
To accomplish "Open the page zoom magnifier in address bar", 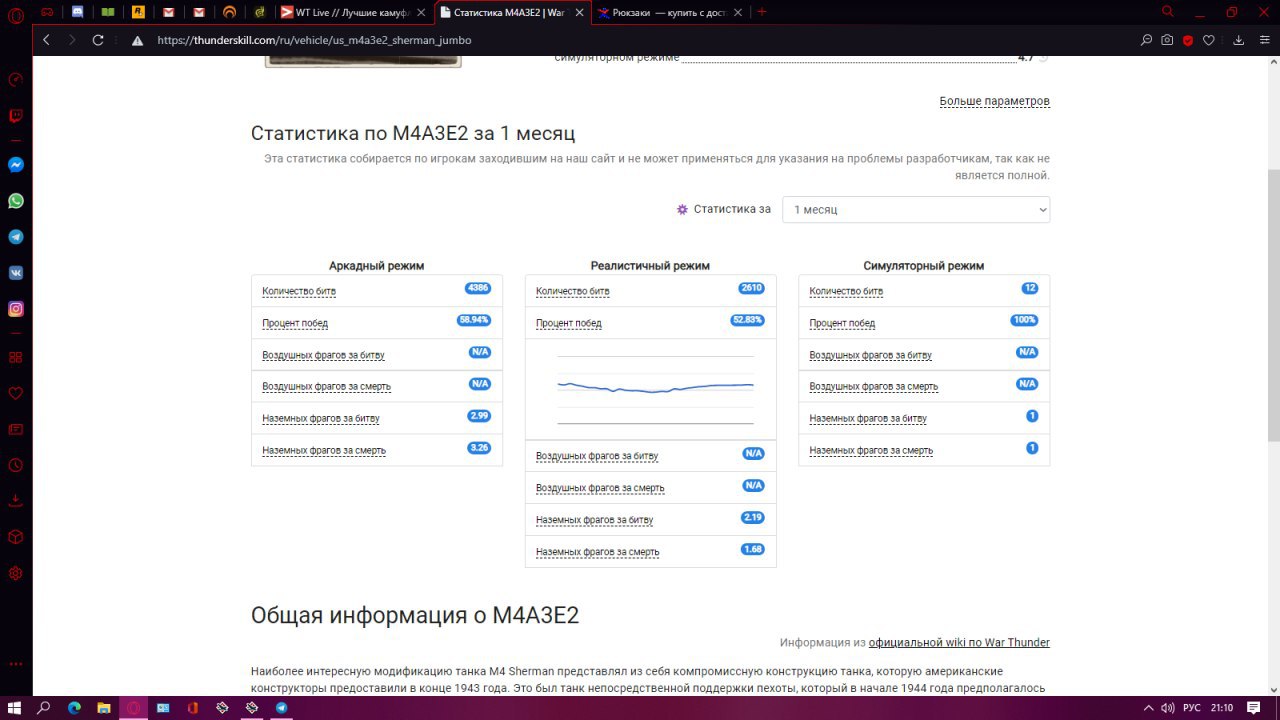I will pos(1146,41).
